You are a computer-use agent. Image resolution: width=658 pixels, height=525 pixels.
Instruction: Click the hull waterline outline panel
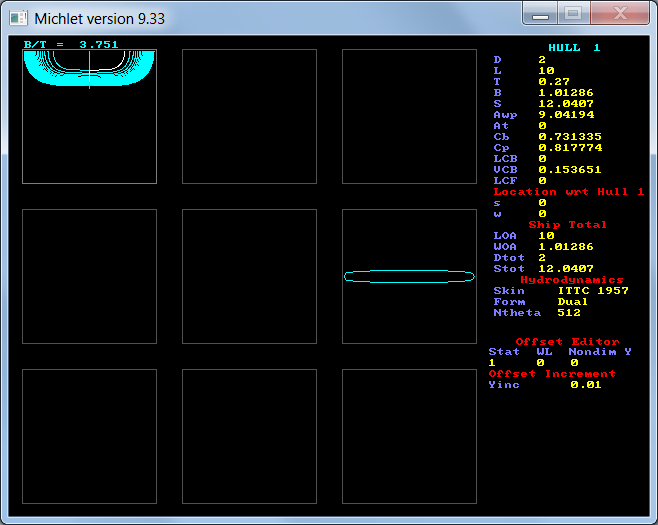[409, 276]
